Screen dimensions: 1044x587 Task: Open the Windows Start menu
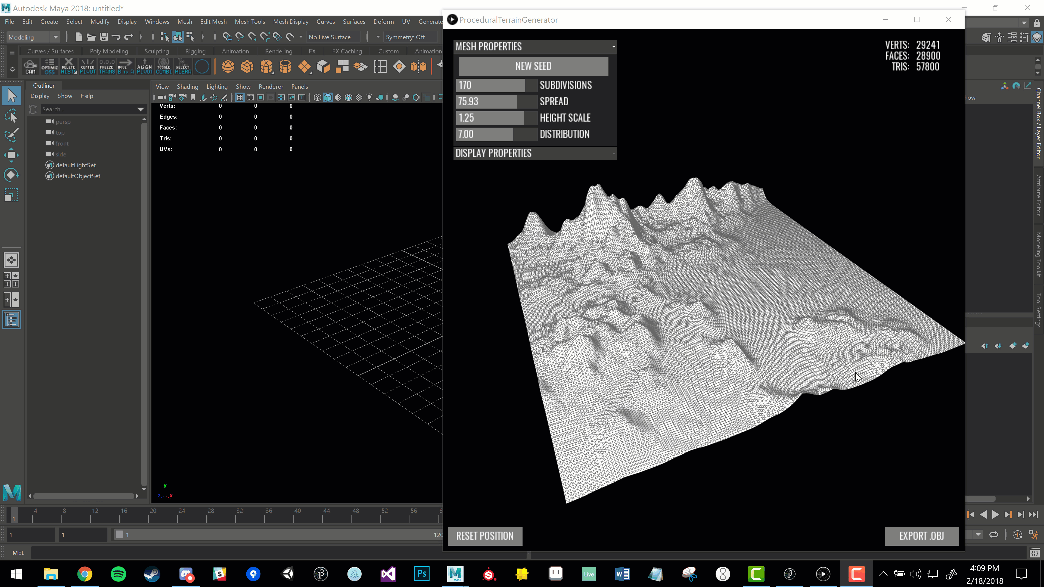(16, 574)
